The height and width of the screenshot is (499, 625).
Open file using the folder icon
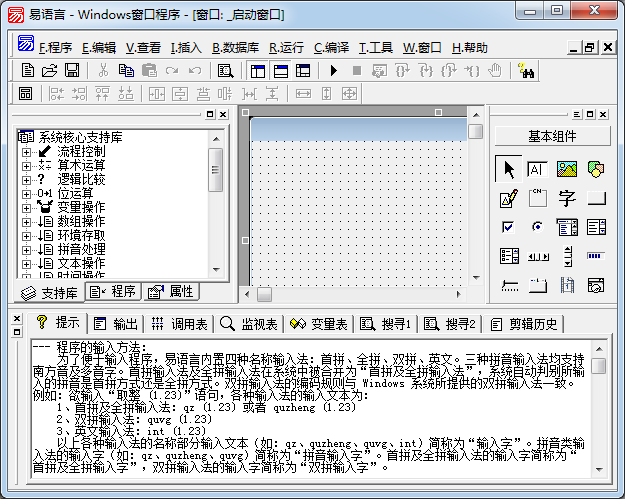click(x=50, y=71)
